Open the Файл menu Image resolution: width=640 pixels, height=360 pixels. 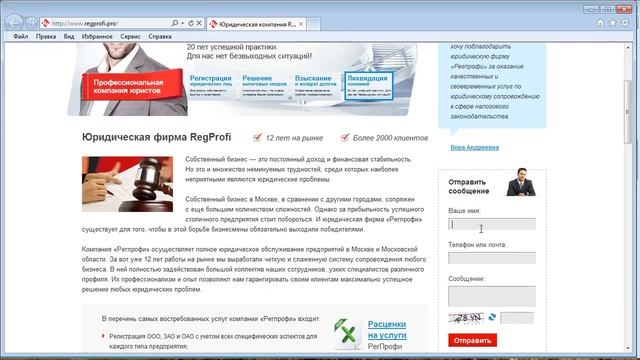[20, 36]
